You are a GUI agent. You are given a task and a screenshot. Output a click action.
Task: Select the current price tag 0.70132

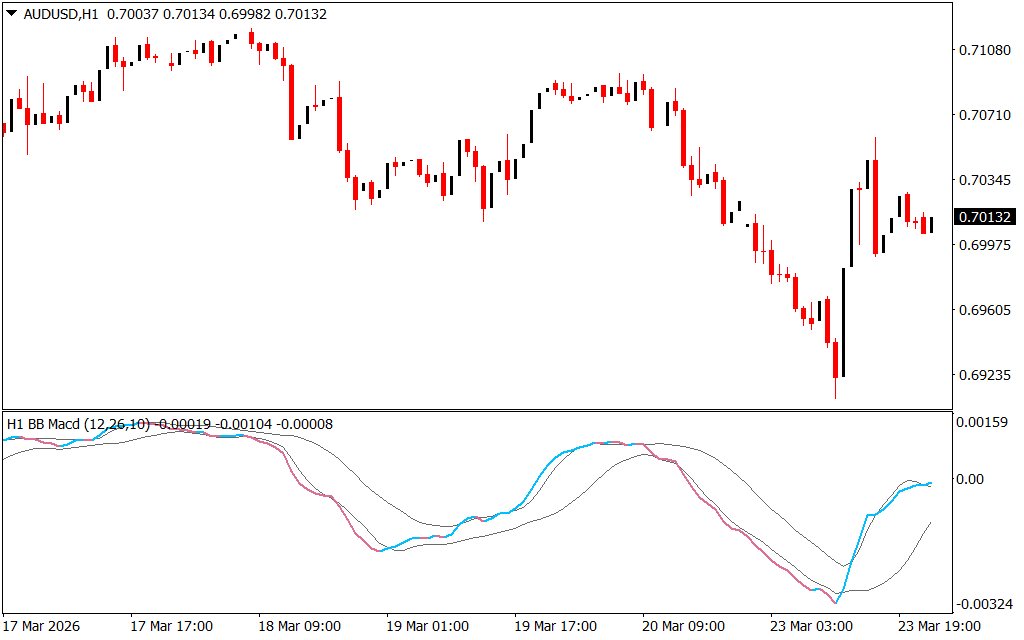tap(985, 217)
